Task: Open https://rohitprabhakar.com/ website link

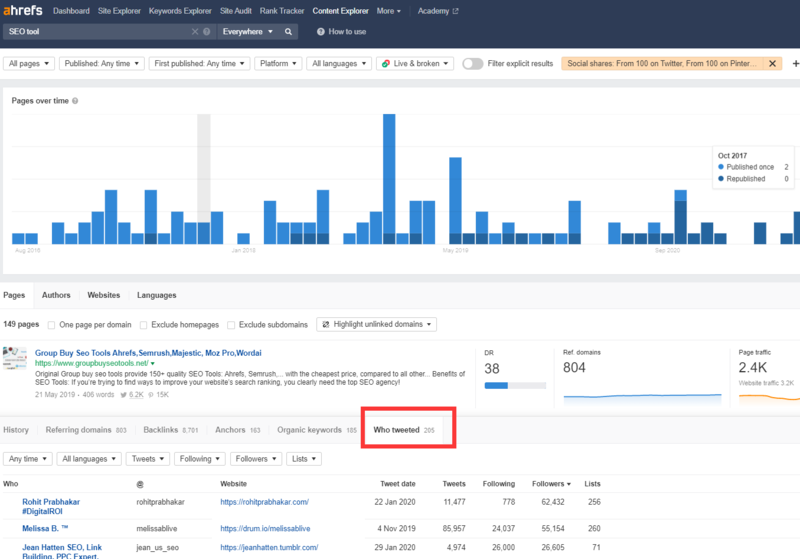Action: [x=264, y=502]
